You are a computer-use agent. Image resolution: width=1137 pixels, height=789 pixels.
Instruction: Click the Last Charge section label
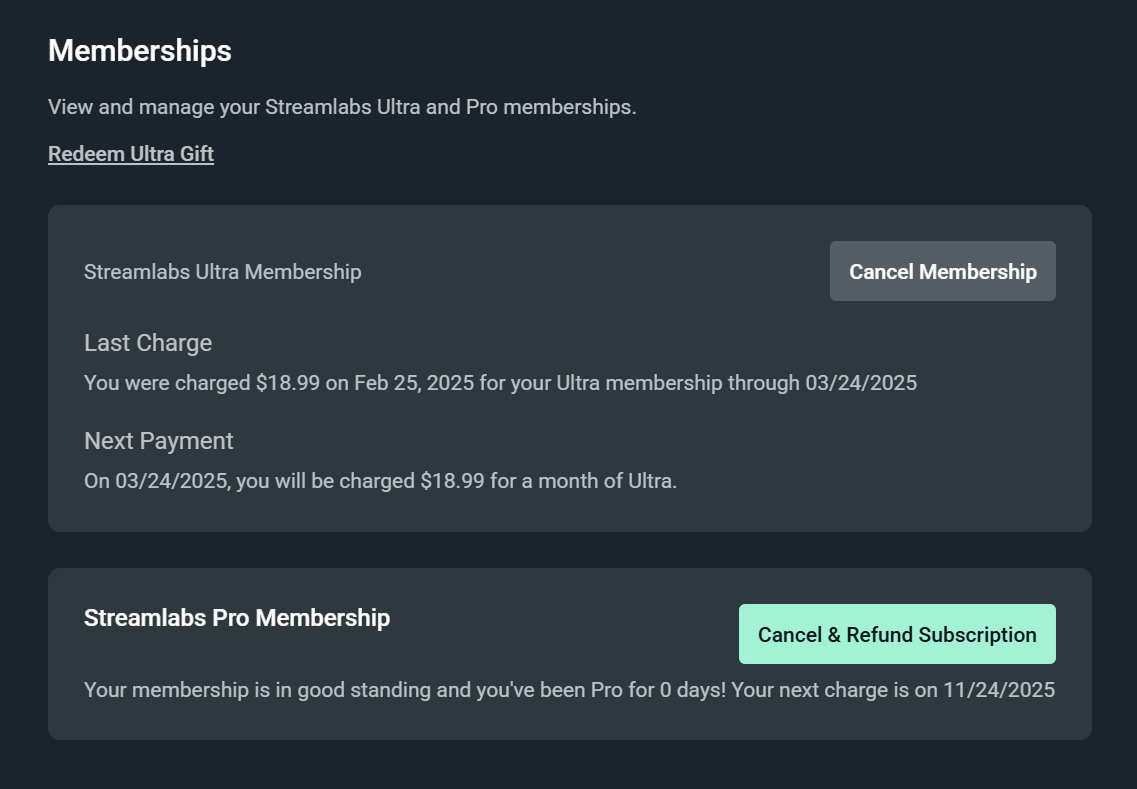click(147, 342)
